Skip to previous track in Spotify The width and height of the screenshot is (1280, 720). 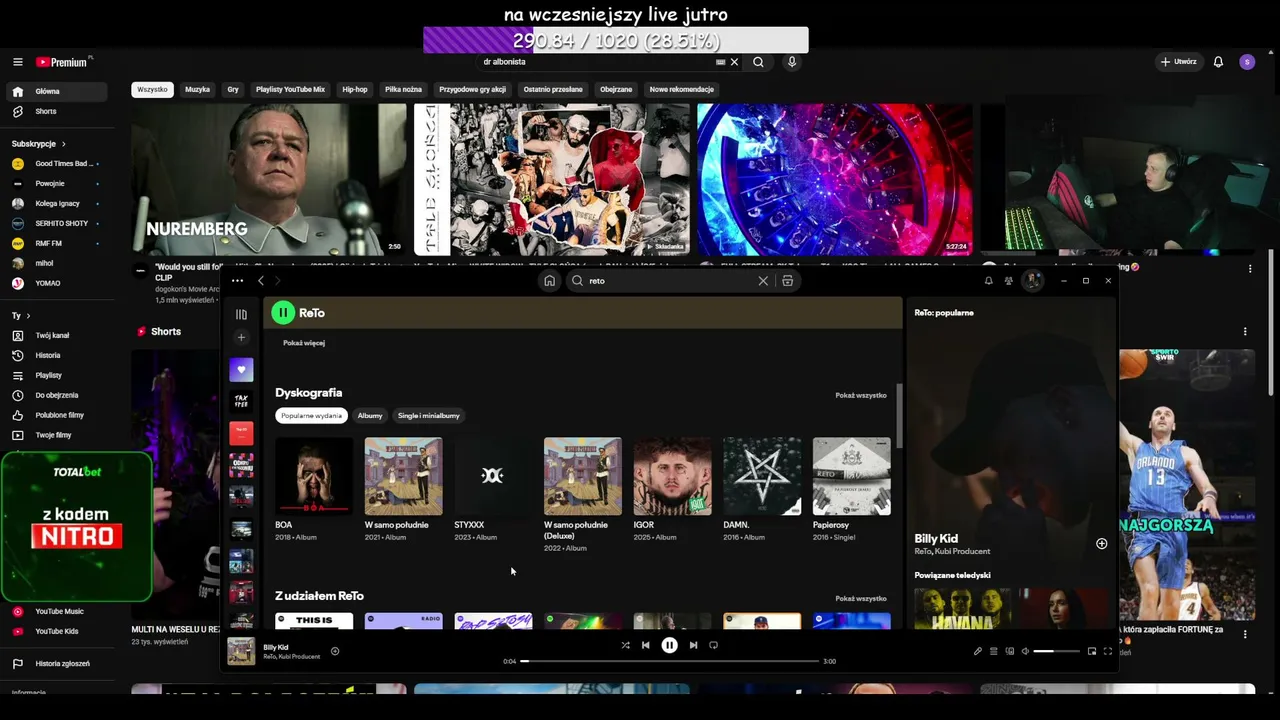click(x=646, y=645)
